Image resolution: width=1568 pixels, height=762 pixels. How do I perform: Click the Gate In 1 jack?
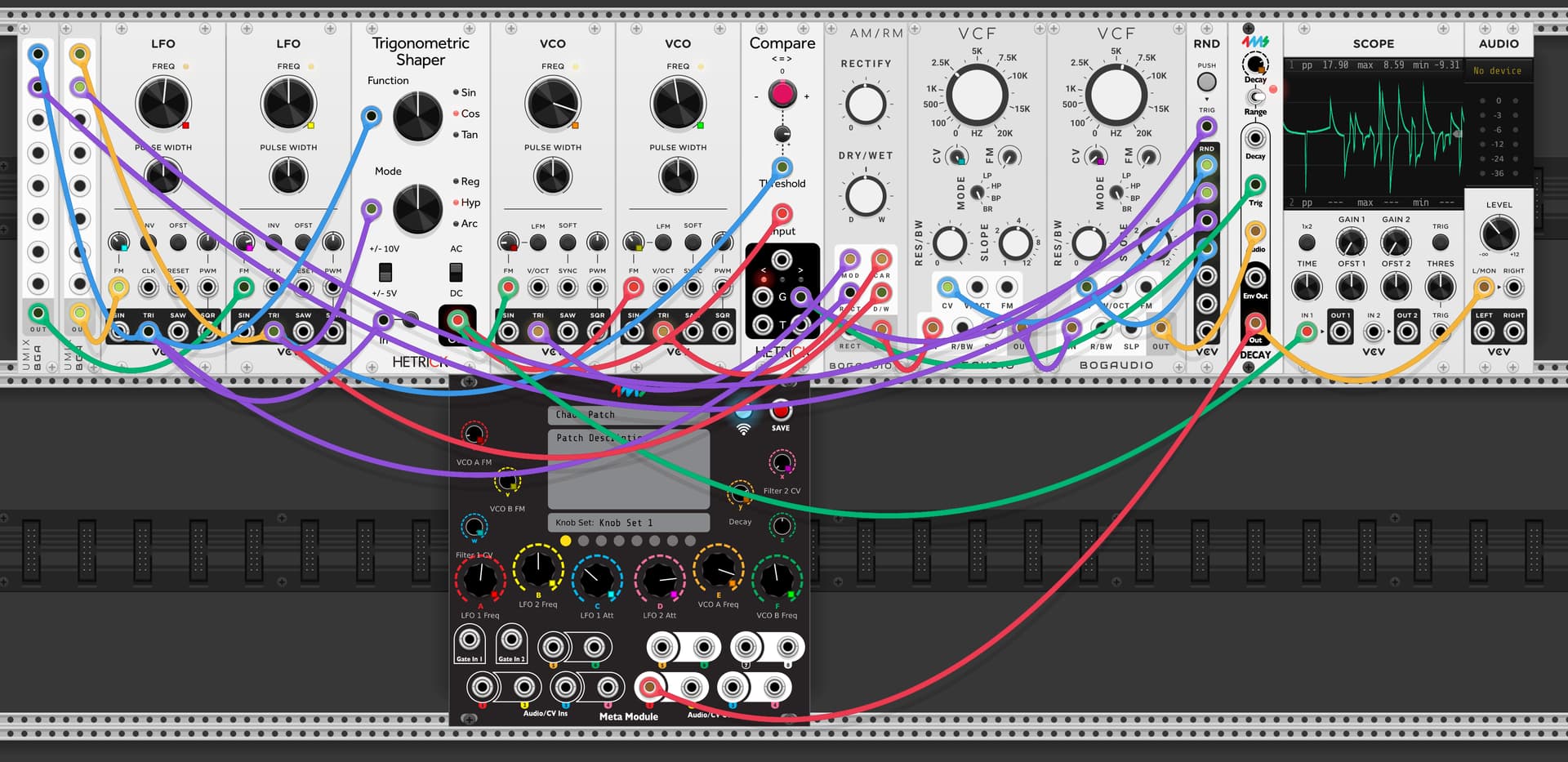pyautogui.click(x=470, y=639)
